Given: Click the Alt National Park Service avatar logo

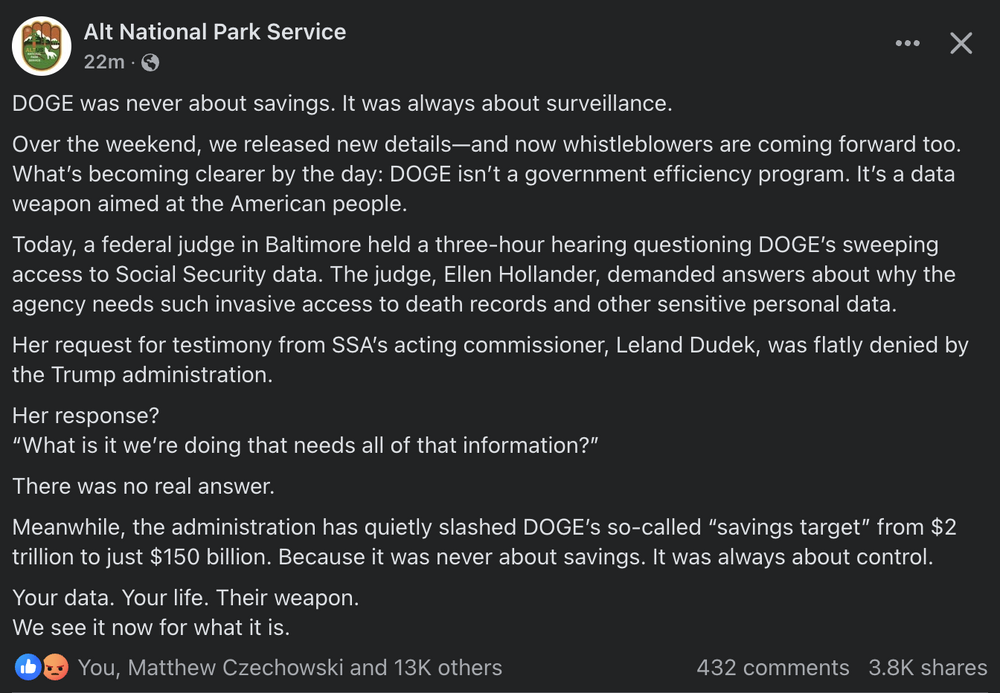Looking at the screenshot, I should point(41,45).
